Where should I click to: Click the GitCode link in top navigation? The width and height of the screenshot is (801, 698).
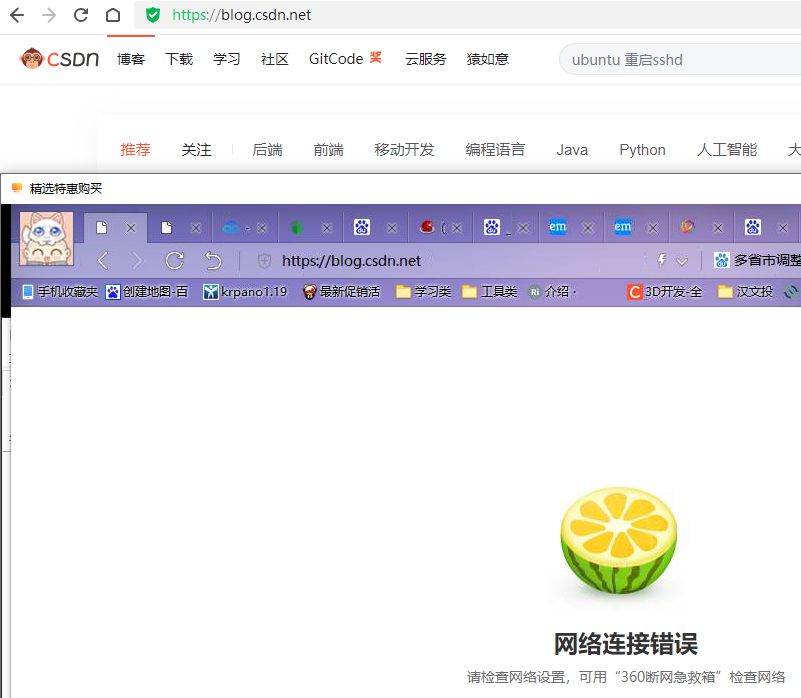pyautogui.click(x=334, y=59)
